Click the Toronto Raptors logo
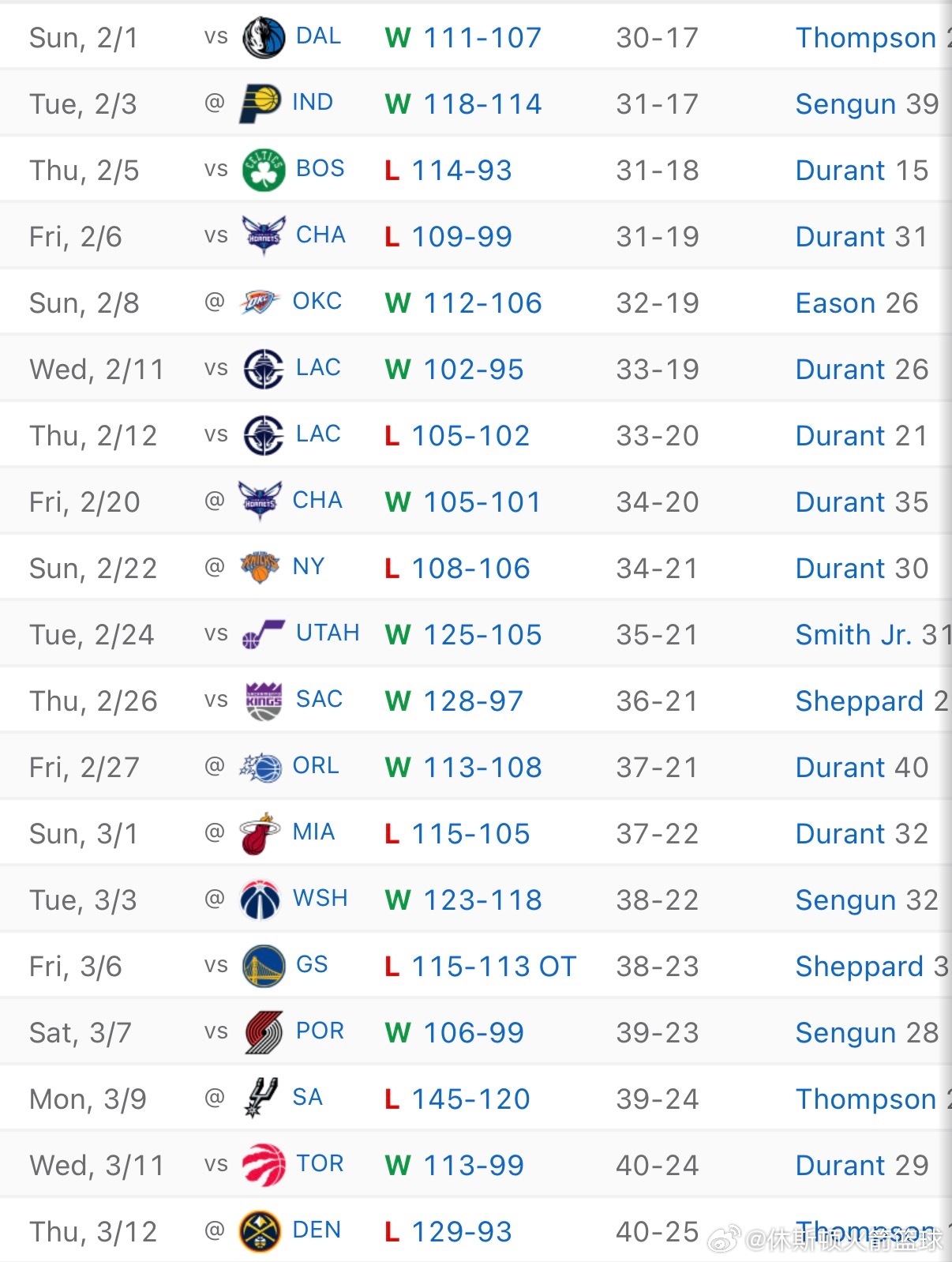This screenshot has width=952, height=1262. click(264, 1165)
